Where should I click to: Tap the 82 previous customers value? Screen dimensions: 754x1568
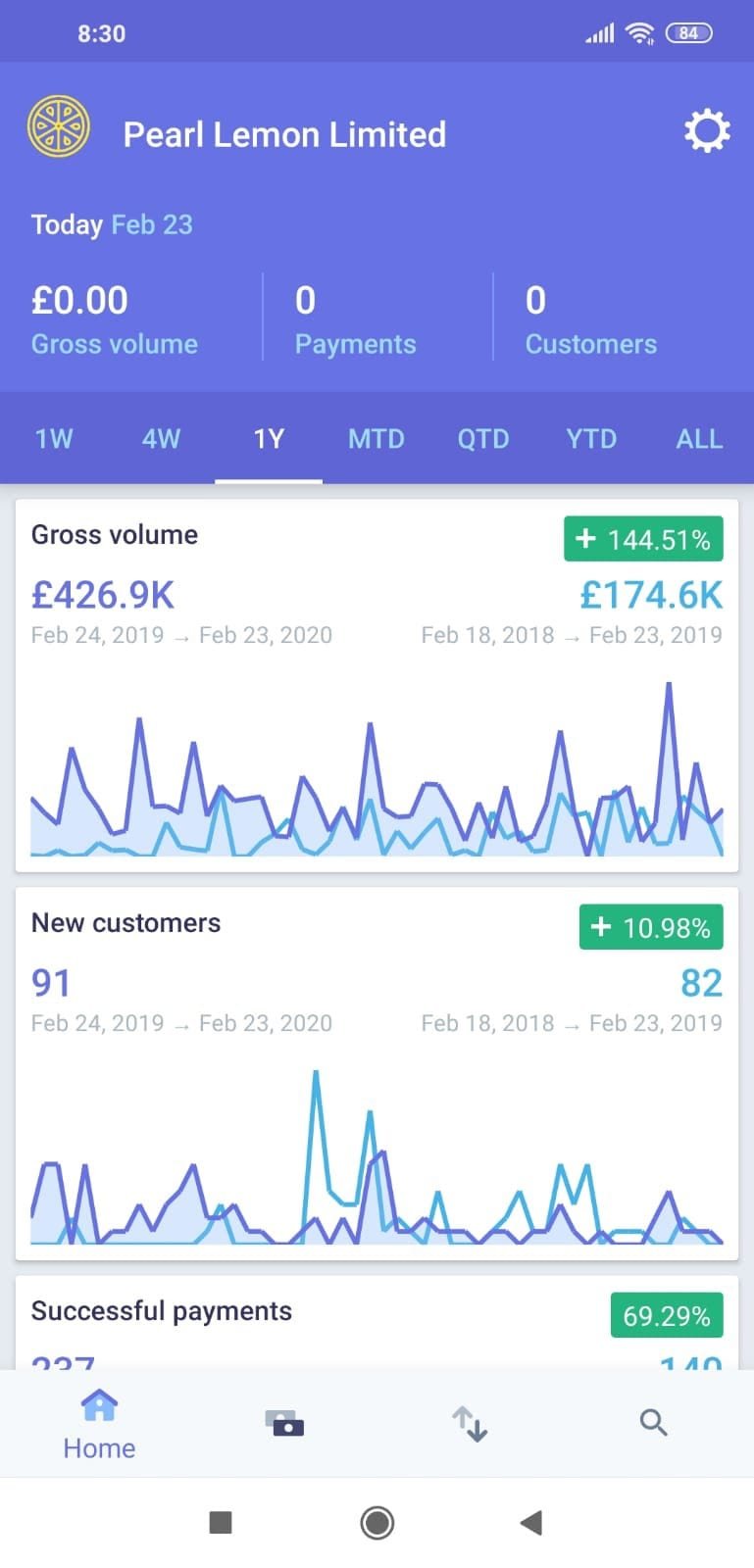pyautogui.click(x=702, y=983)
